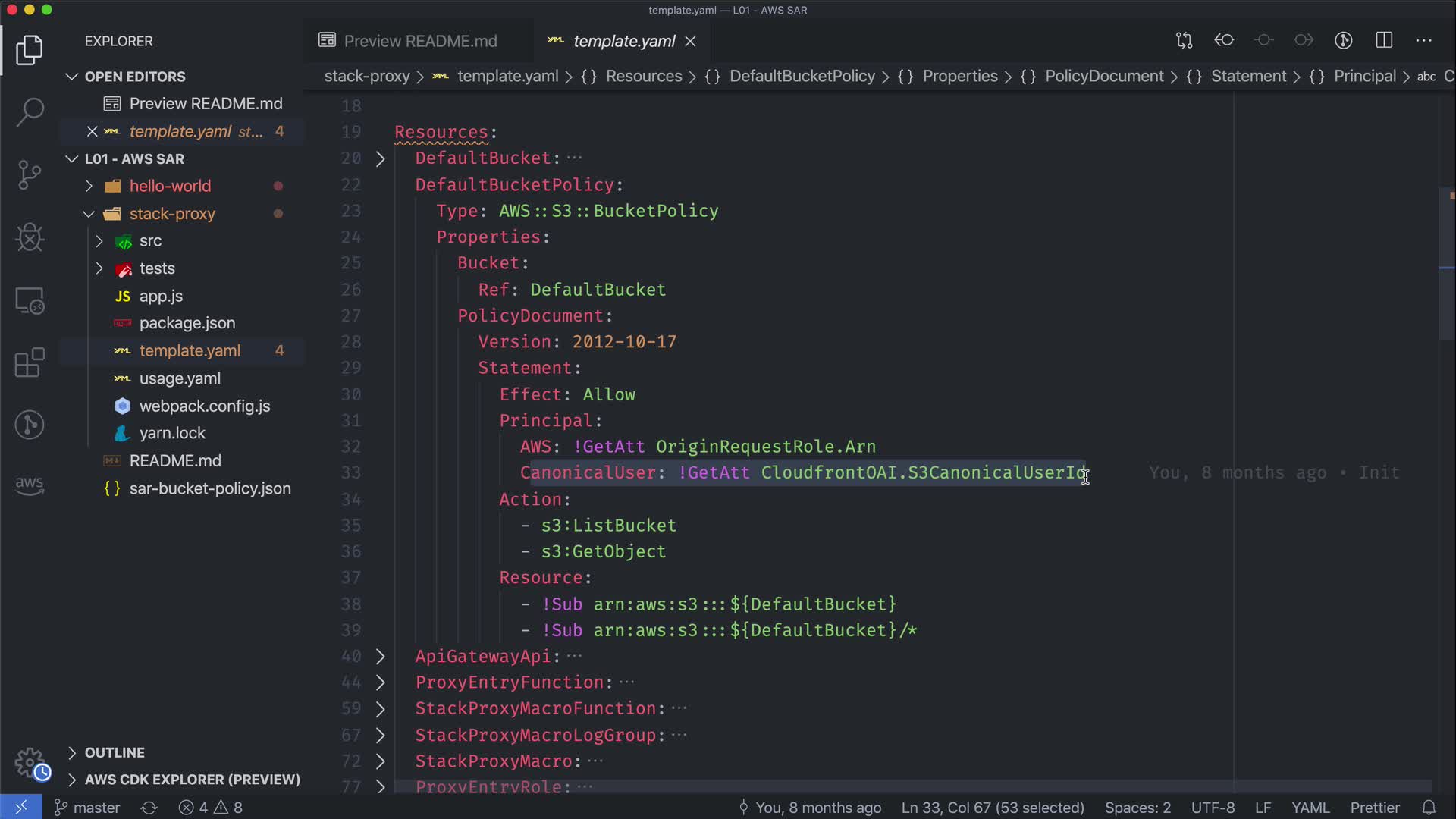Open the master branch selector
Viewport: 1456px width, 819px height.
coord(87,808)
